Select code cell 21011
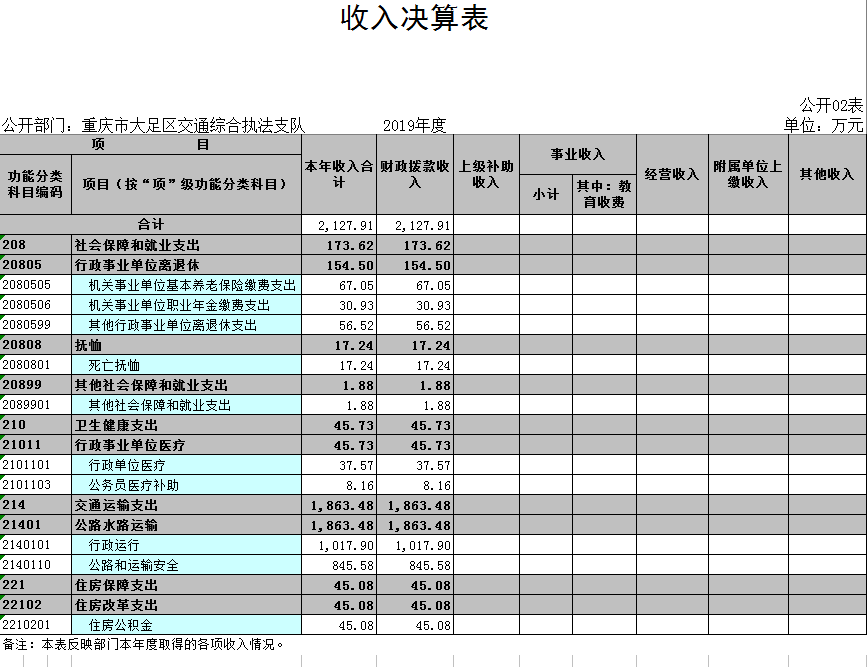This screenshot has width=867, height=667. pos(36,444)
